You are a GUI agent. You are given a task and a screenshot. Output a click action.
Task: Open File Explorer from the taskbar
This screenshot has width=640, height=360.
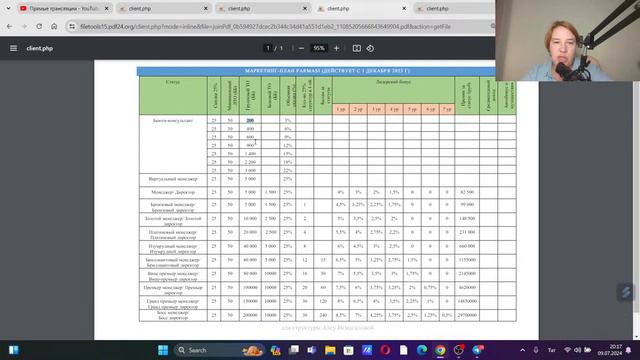[x=330, y=350]
